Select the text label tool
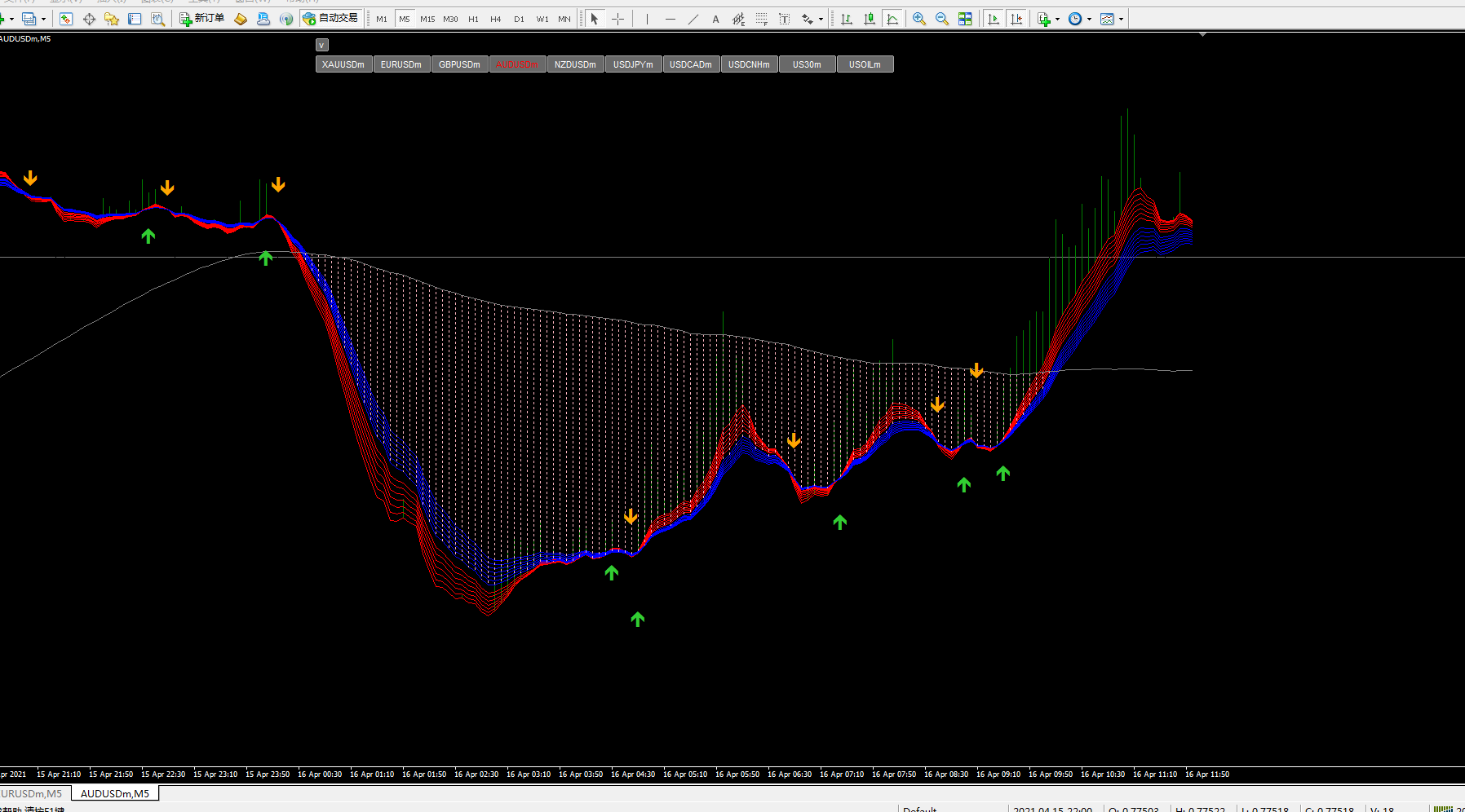This screenshot has height=812, width=1465. pos(784,19)
